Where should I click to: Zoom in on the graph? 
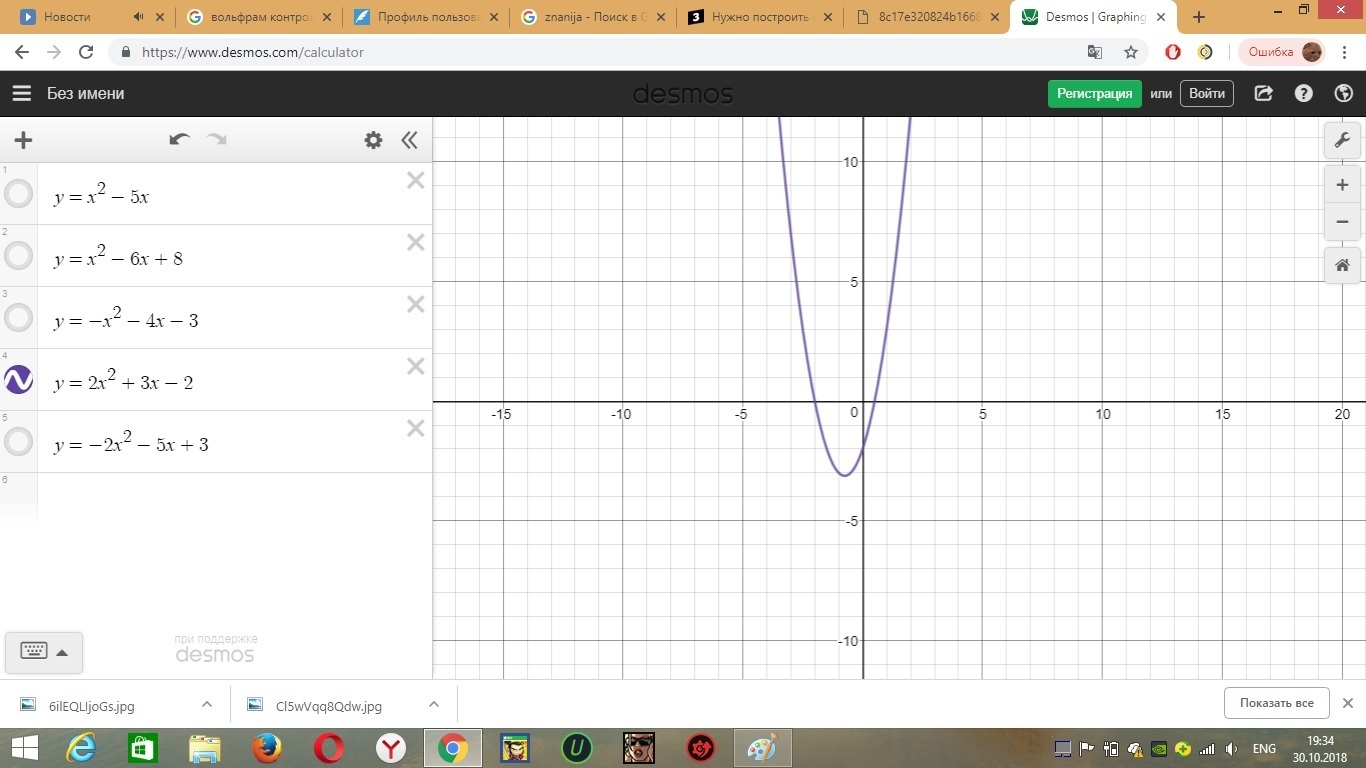coord(1342,185)
